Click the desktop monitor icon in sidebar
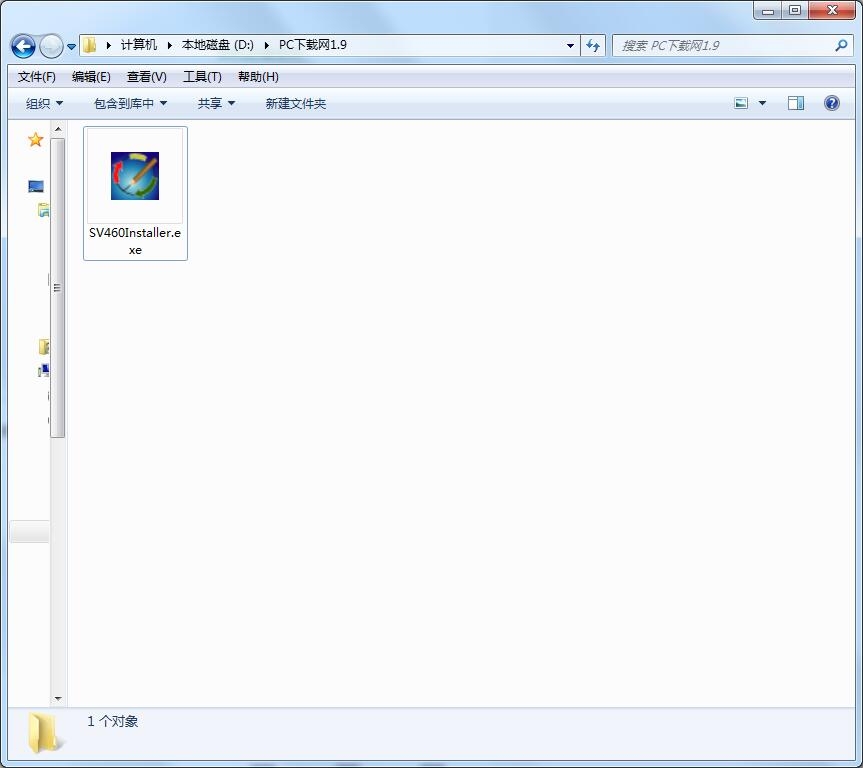Screen dimensions: 863x768 36,187
